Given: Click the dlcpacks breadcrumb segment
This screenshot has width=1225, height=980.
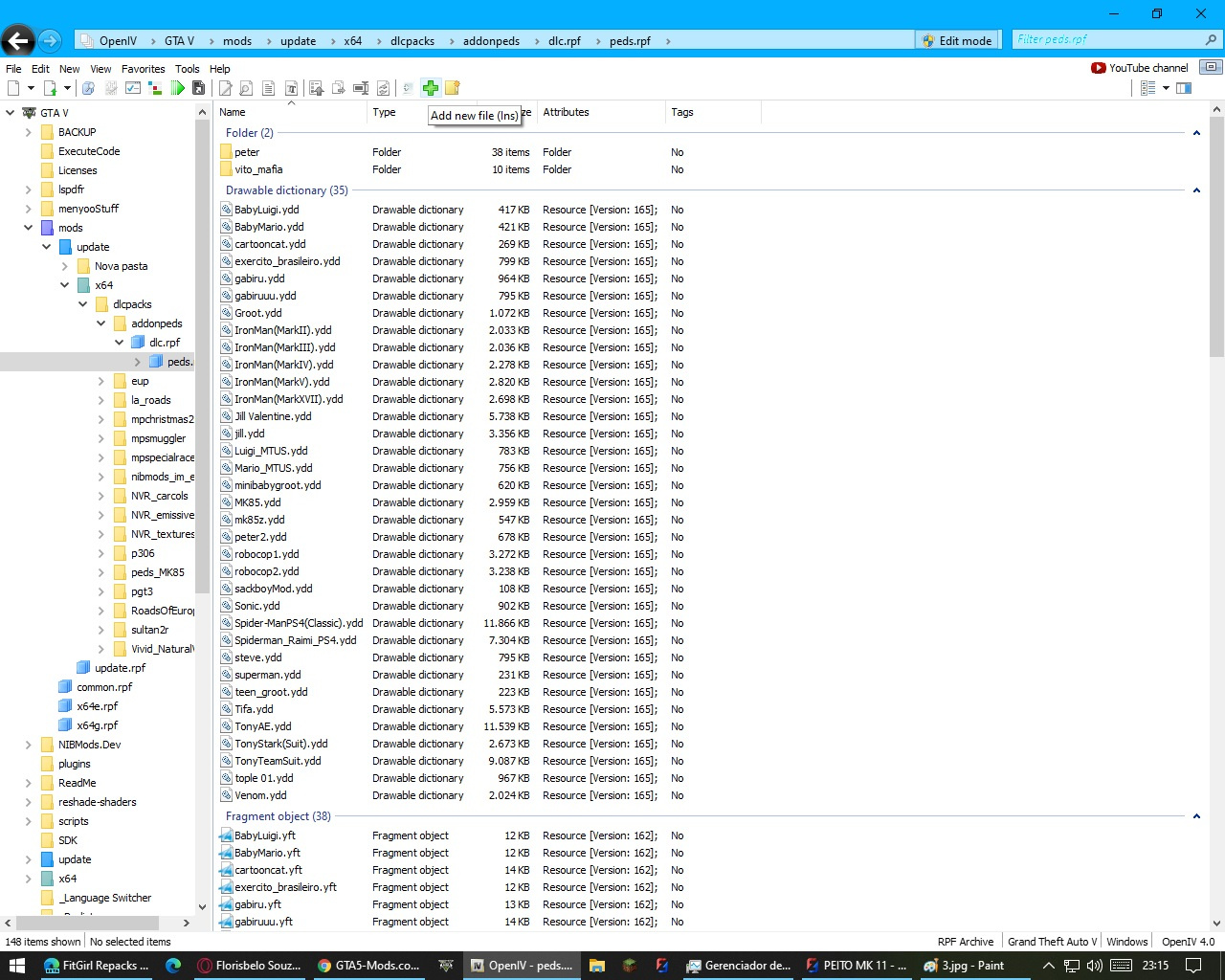Looking at the screenshot, I should coord(412,41).
